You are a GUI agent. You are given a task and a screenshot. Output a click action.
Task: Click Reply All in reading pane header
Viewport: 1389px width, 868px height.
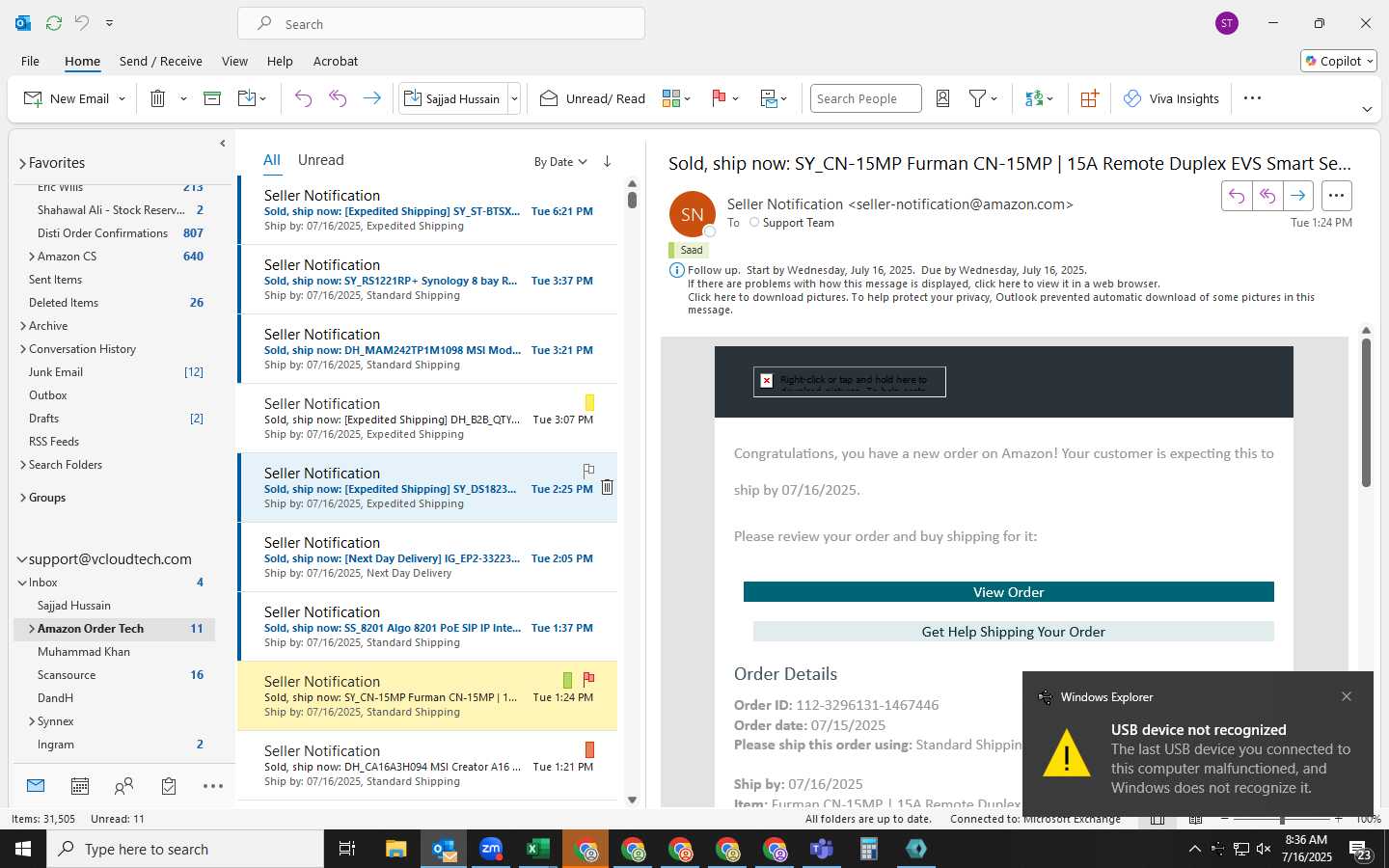point(1267,196)
